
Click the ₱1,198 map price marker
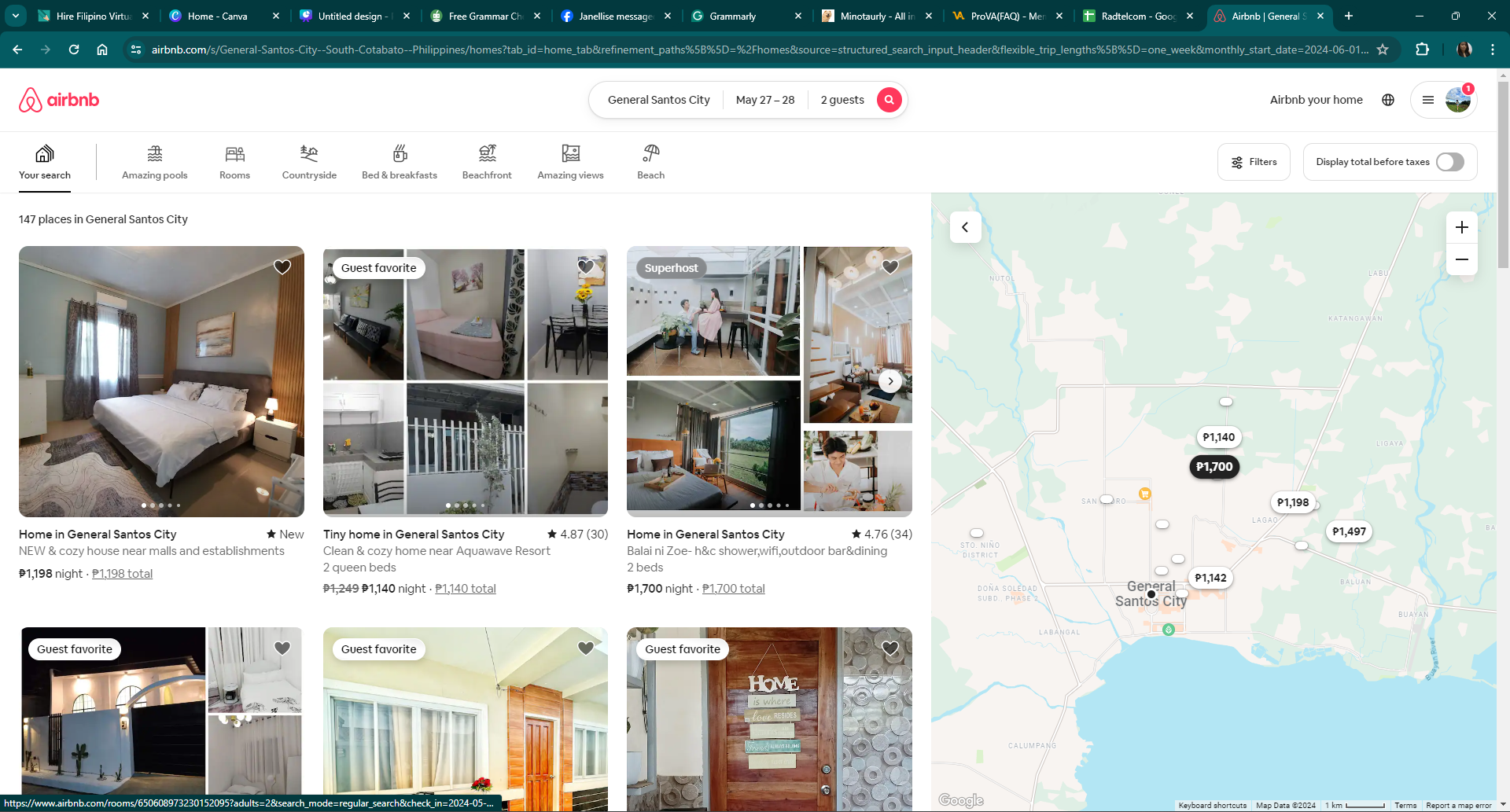[1293, 502]
